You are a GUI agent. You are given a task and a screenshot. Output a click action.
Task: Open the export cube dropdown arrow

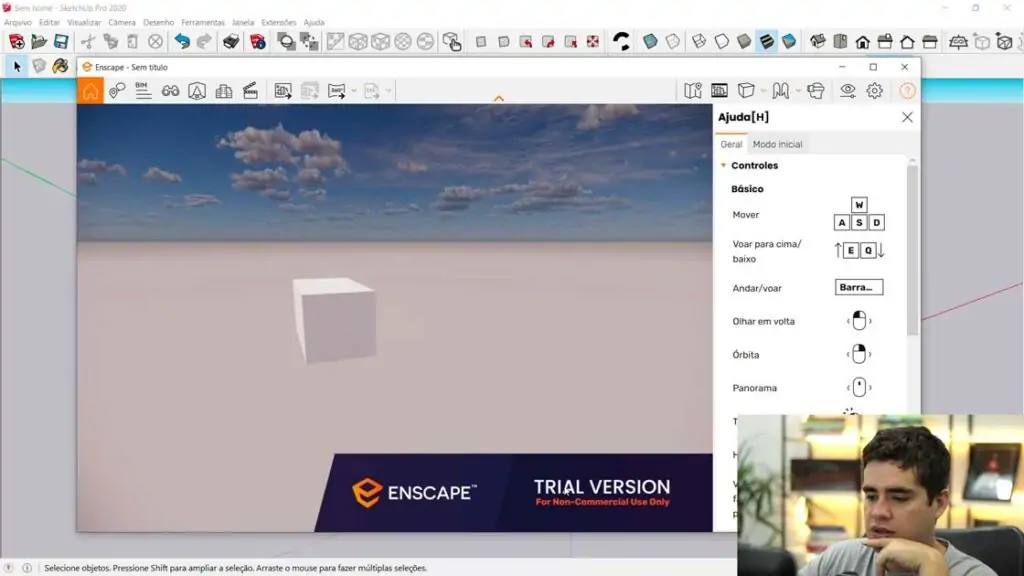point(762,90)
